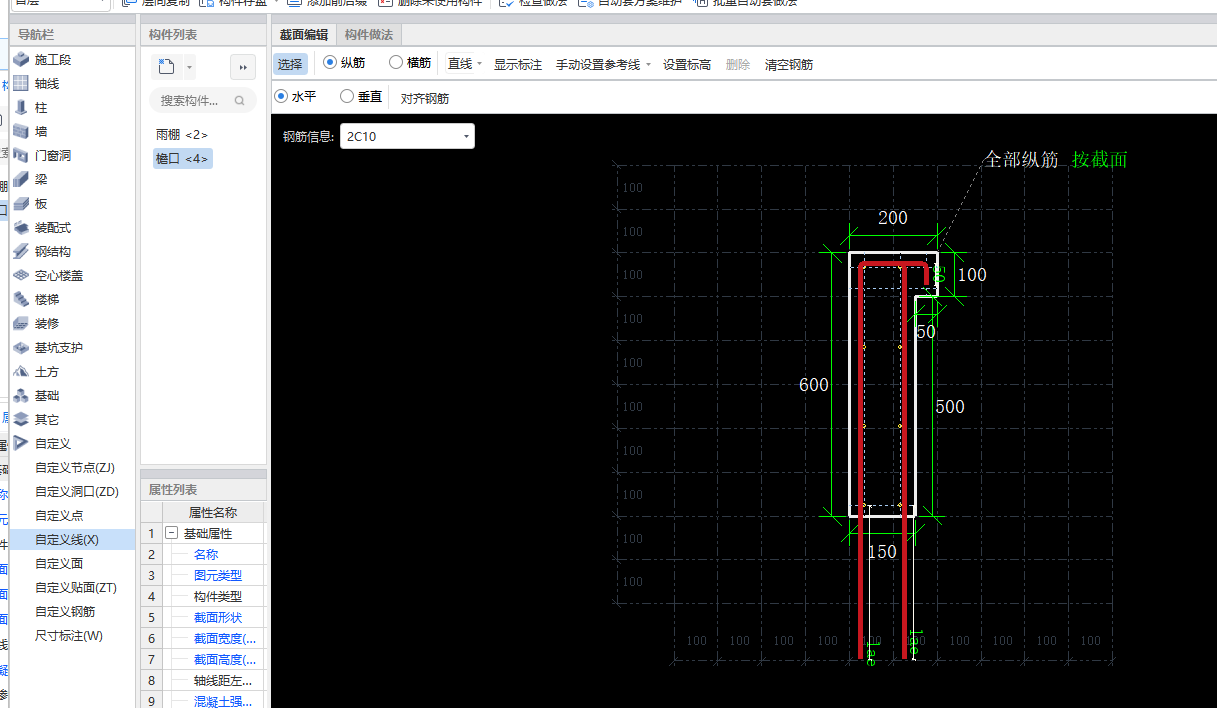Select the 门窗洞 icon in navigation
The height and width of the screenshot is (708, 1217).
coord(21,156)
